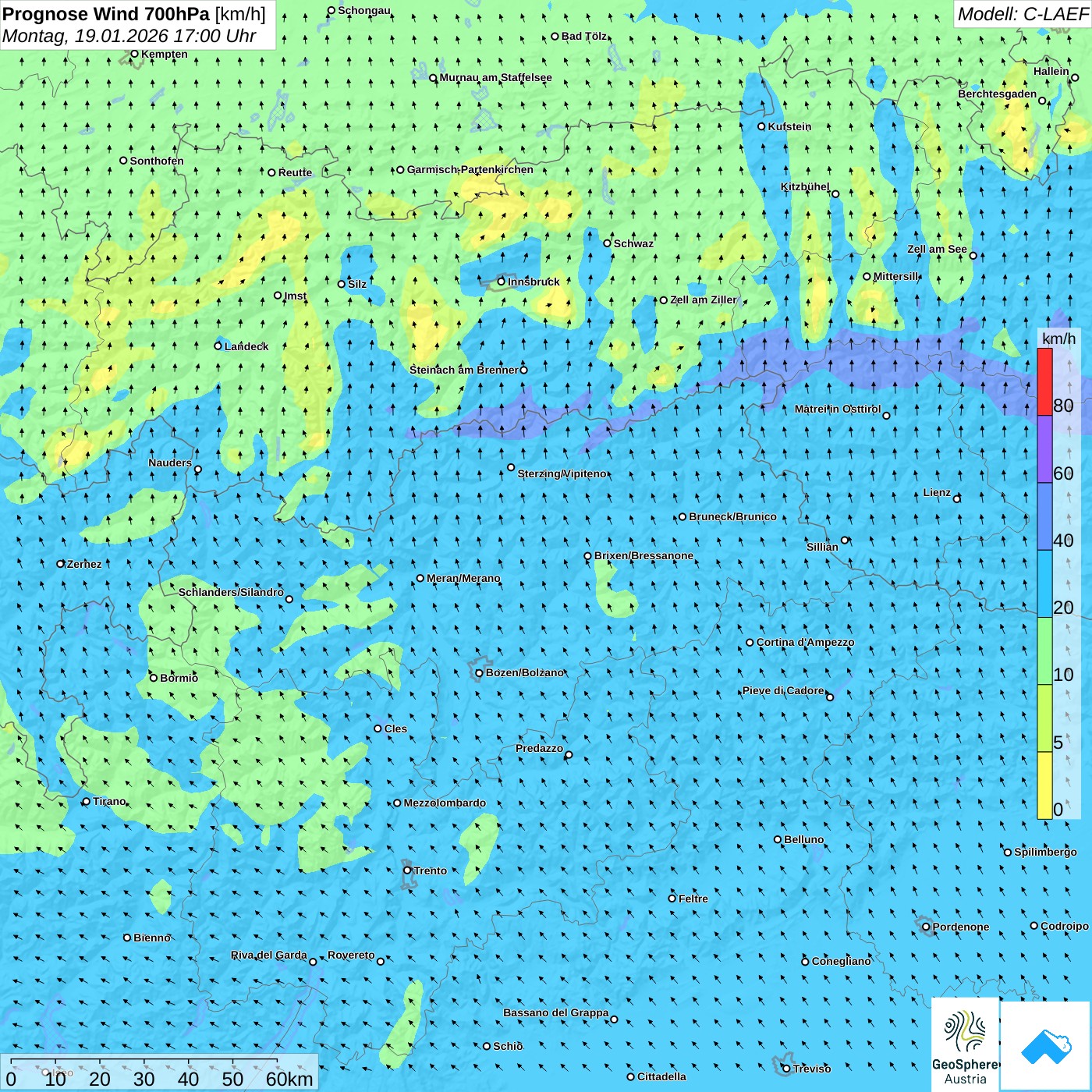Select the purple 60-80 km/h legend color
The height and width of the screenshot is (1092, 1092).
pyautogui.click(x=1044, y=449)
